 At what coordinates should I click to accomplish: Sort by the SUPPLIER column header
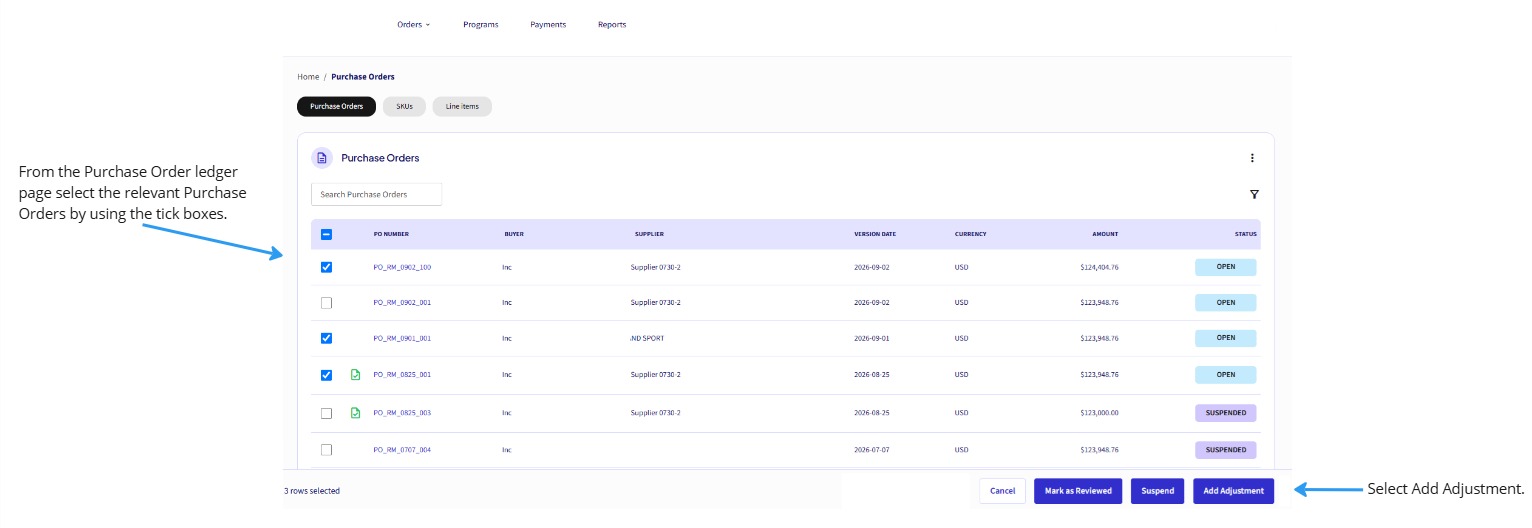pyautogui.click(x=649, y=235)
